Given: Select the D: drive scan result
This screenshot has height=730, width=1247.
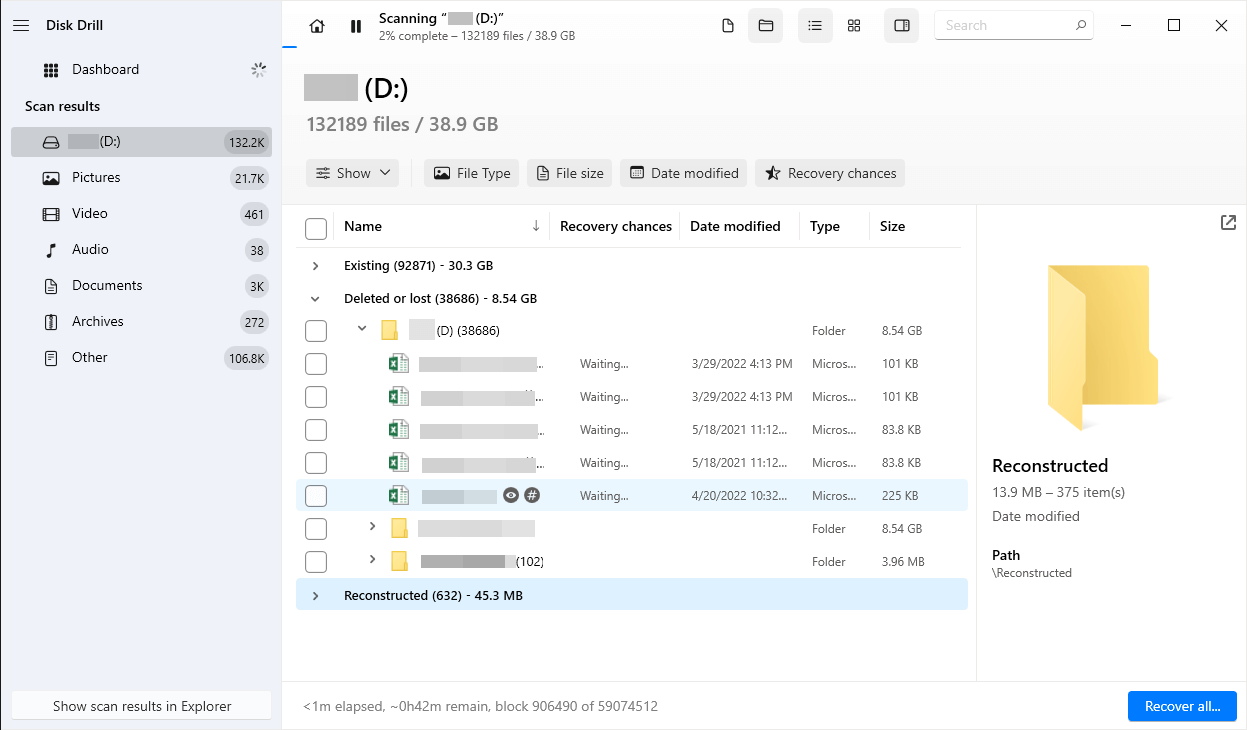Looking at the screenshot, I should click(141, 142).
